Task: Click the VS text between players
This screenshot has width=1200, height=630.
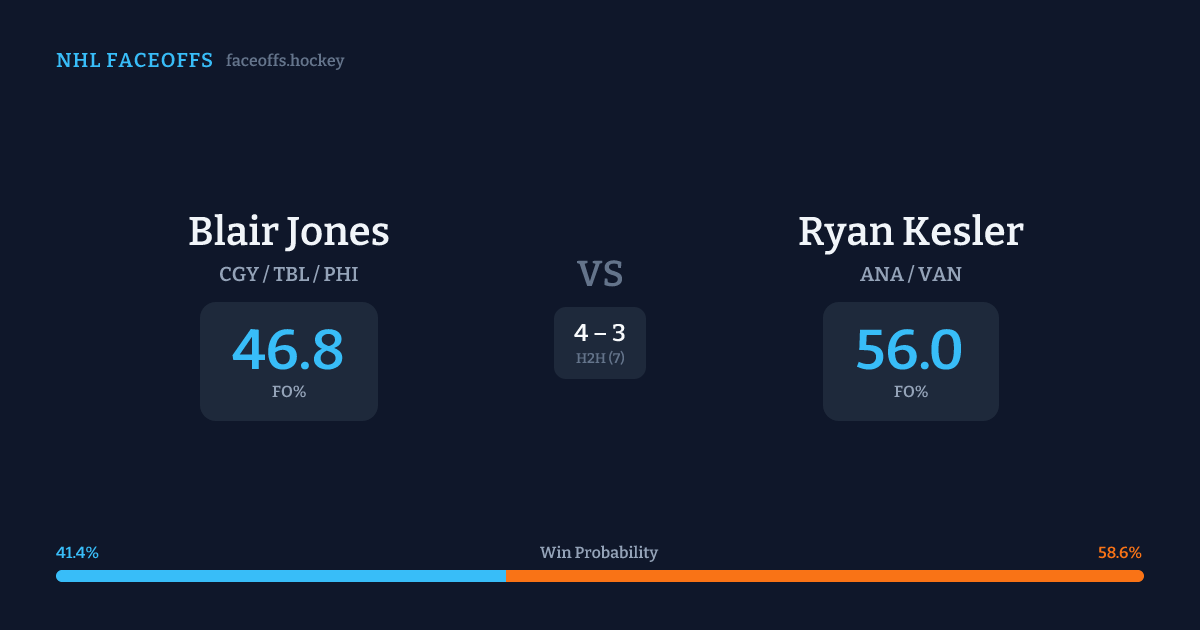Action: (600, 274)
